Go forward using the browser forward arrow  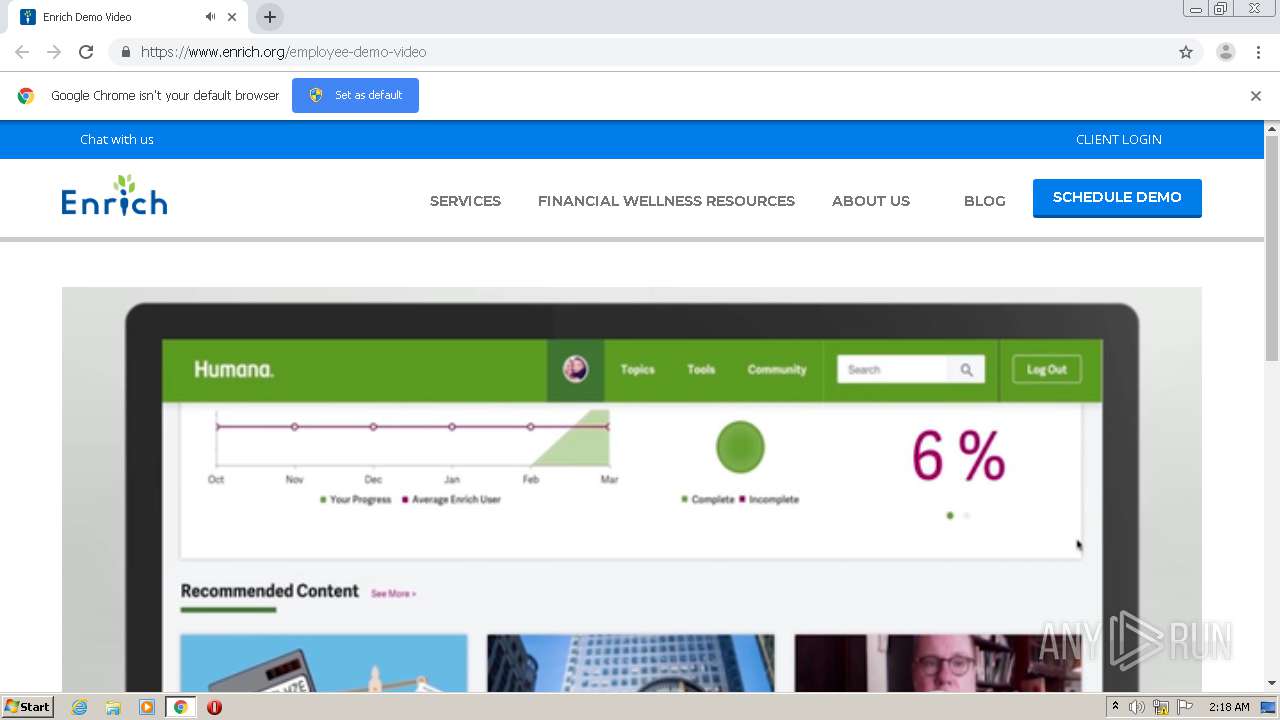click(x=54, y=52)
